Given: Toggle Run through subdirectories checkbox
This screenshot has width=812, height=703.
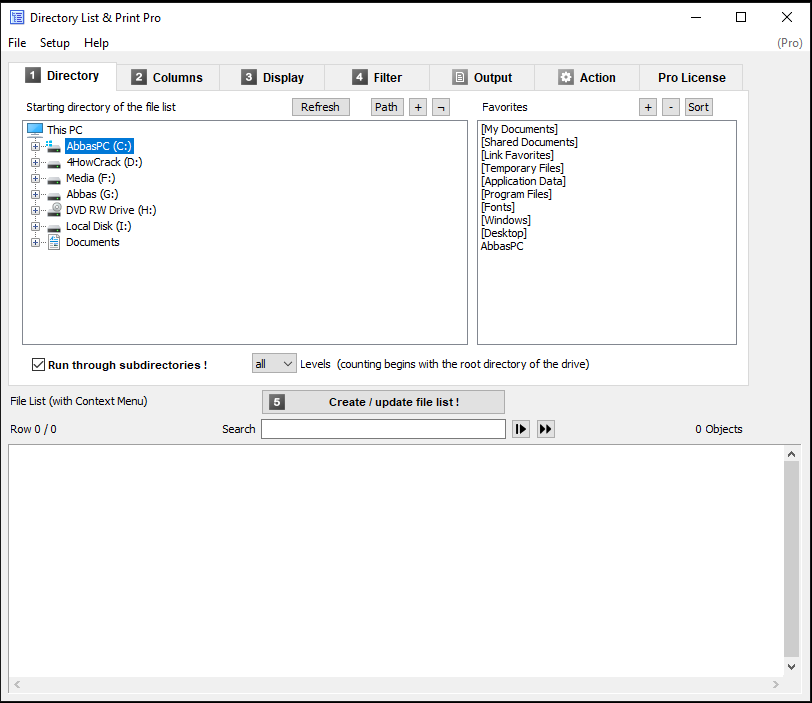Looking at the screenshot, I should click(x=38, y=364).
